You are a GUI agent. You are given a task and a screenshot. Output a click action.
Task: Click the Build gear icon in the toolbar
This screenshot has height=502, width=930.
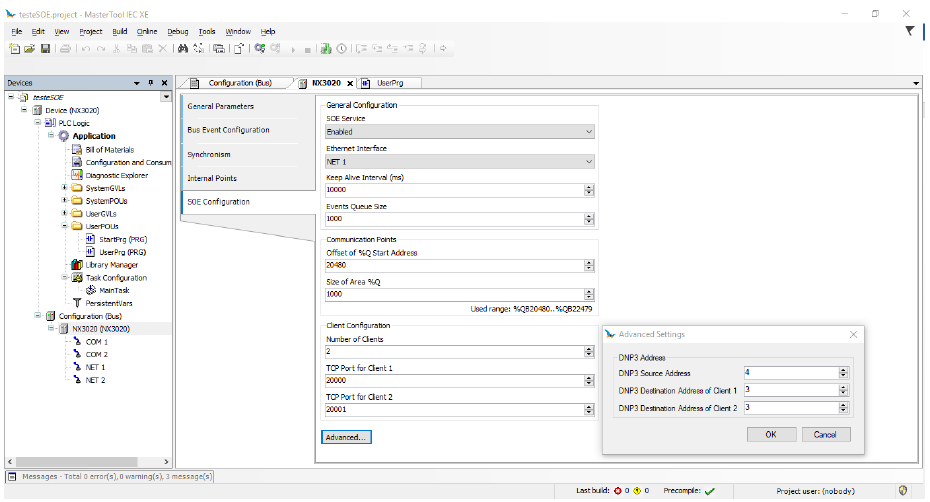pos(260,49)
